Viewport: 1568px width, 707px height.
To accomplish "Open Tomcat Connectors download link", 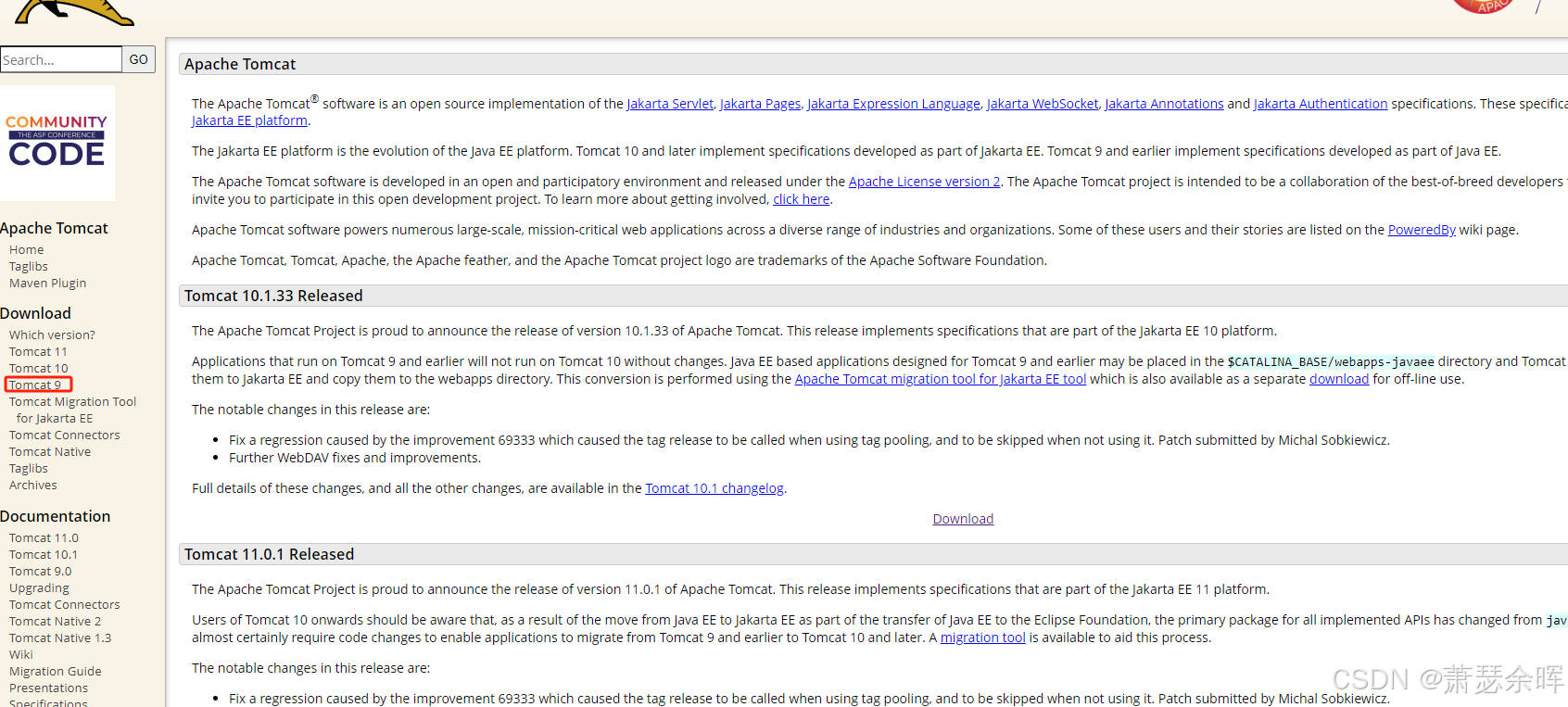I will pyautogui.click(x=65, y=436).
